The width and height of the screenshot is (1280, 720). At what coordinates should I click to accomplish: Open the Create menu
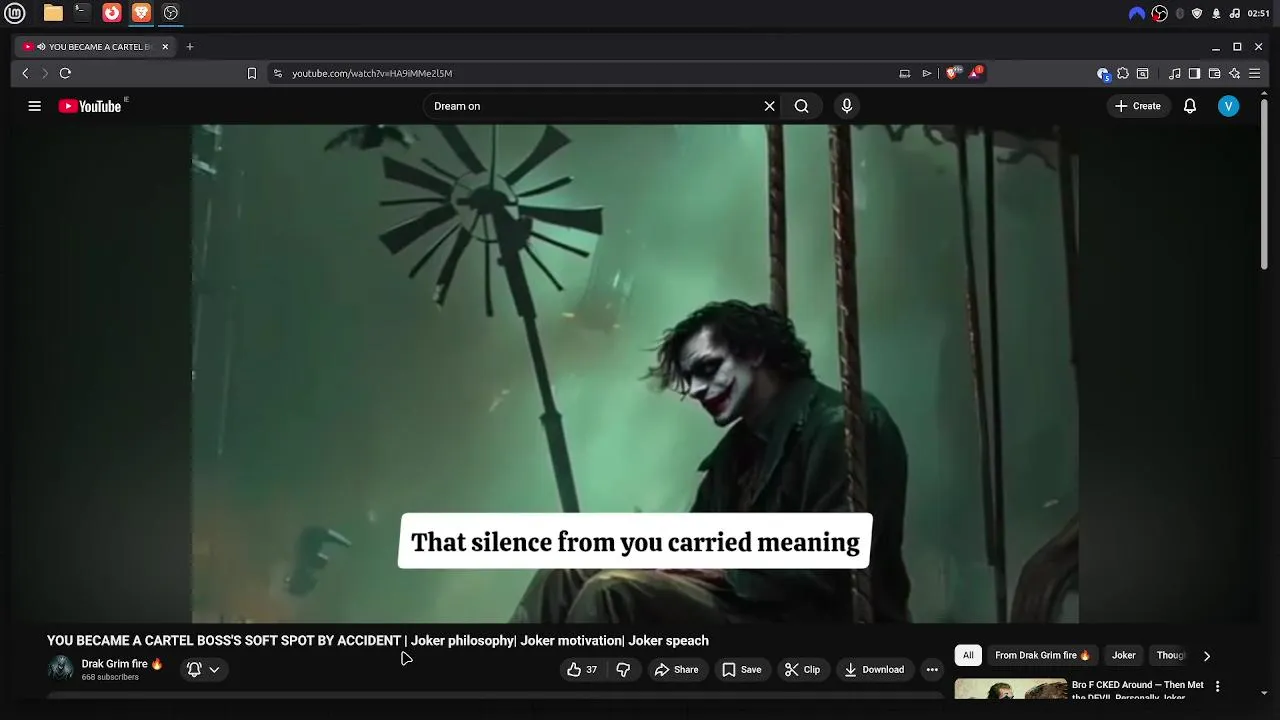(1138, 106)
